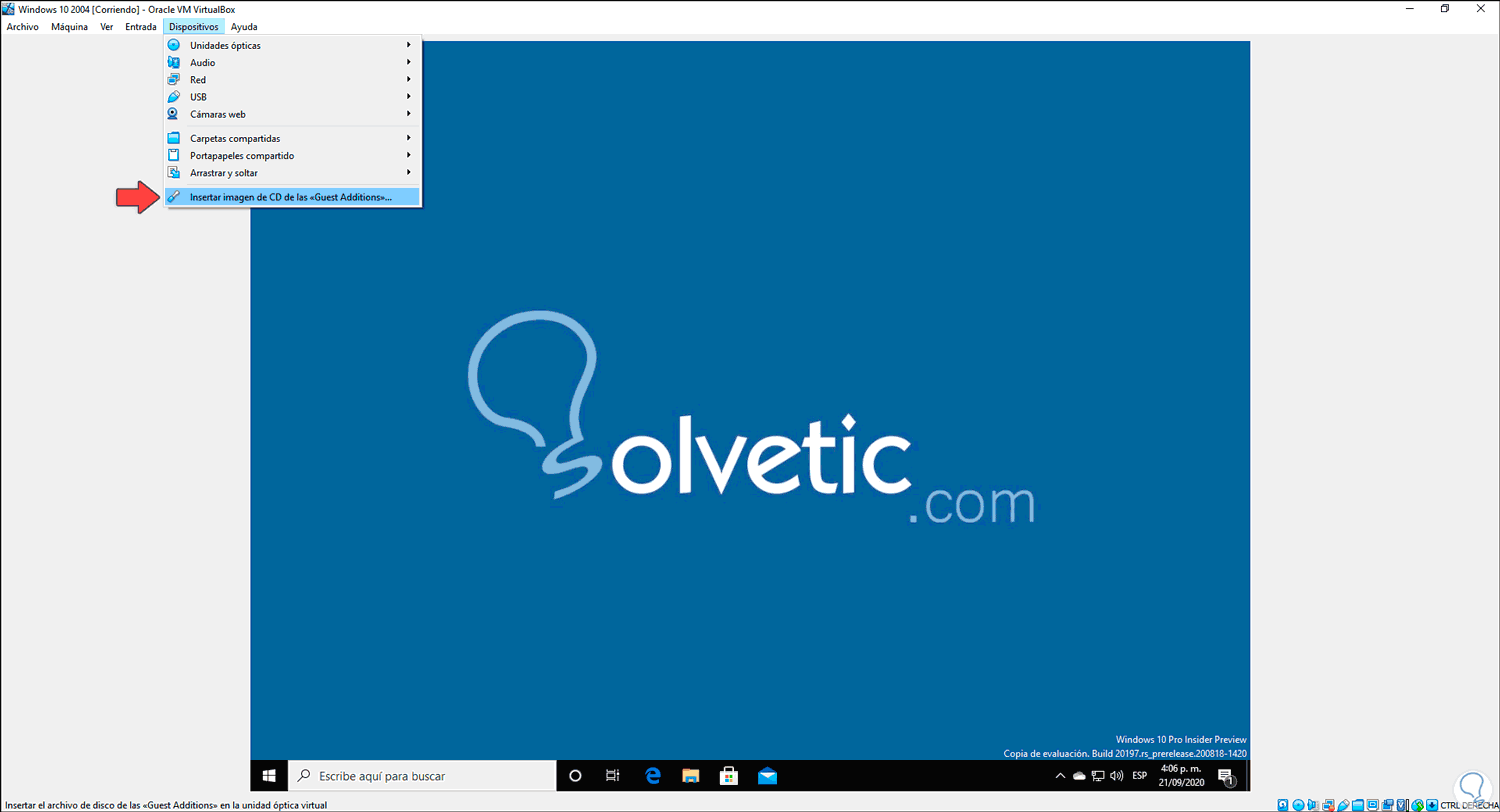The image size is (1500, 812).
Task: Open the Archivo menu
Action: 22,27
